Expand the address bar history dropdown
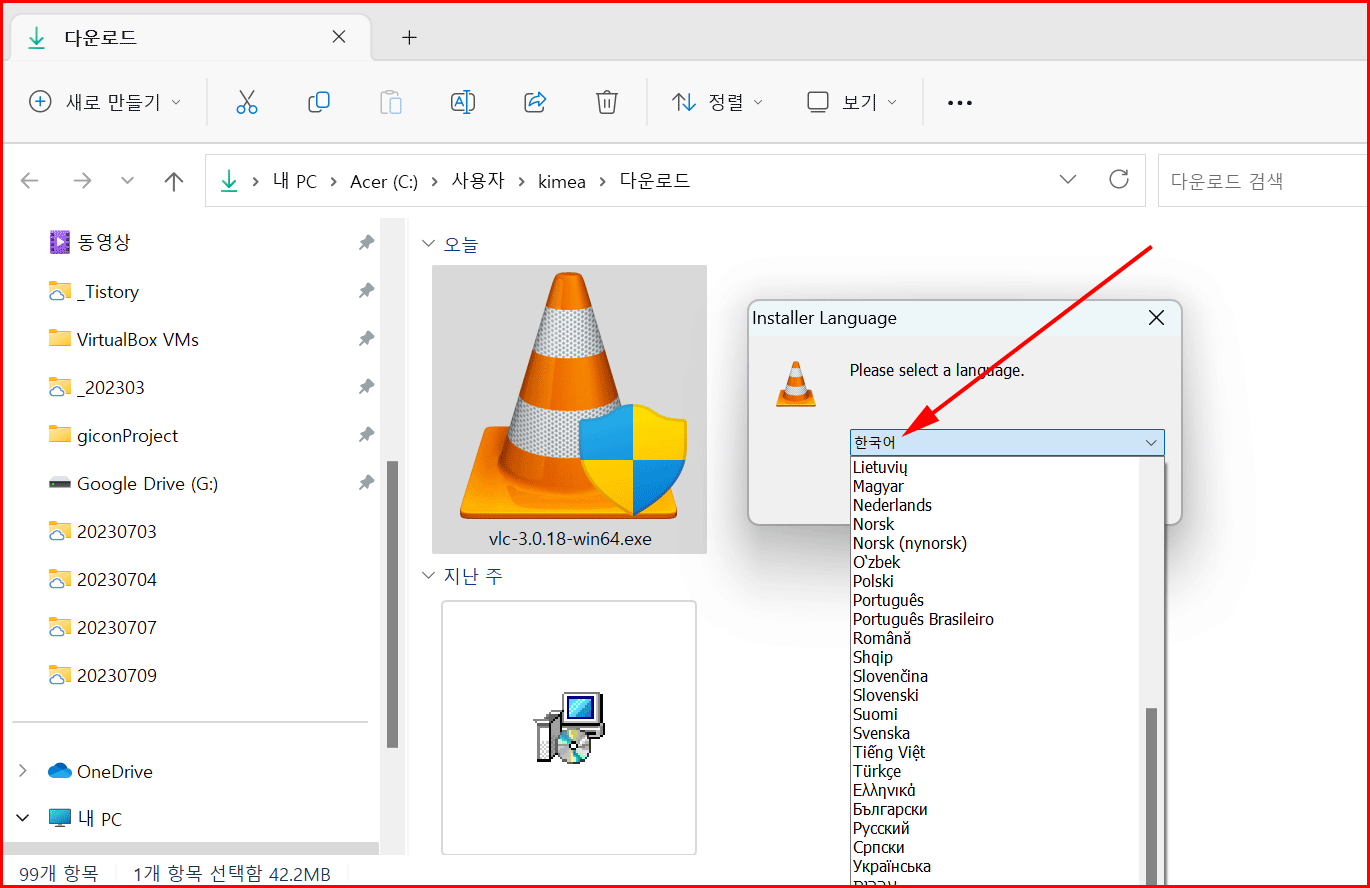This screenshot has height=888, width=1370. coord(1068,180)
